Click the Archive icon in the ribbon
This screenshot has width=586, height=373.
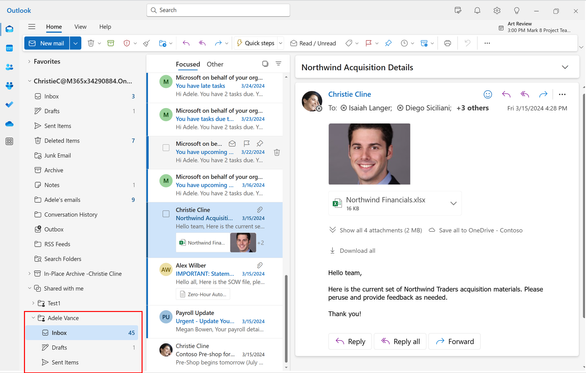111,43
